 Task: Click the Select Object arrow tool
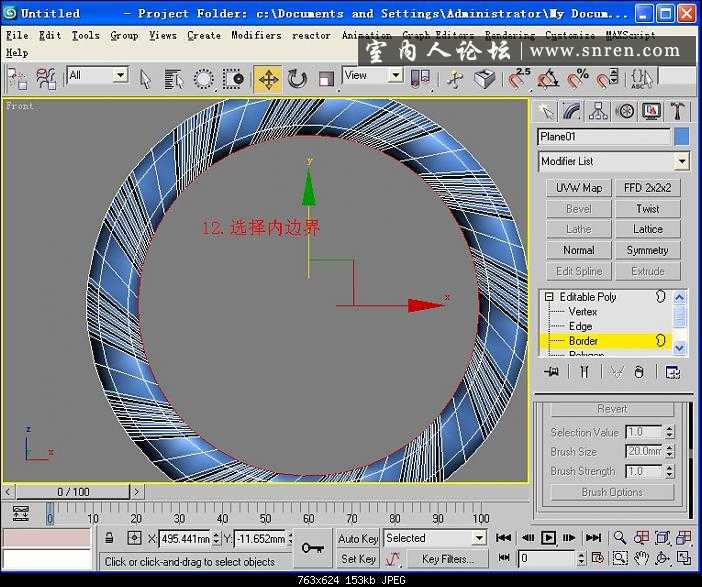pos(145,79)
